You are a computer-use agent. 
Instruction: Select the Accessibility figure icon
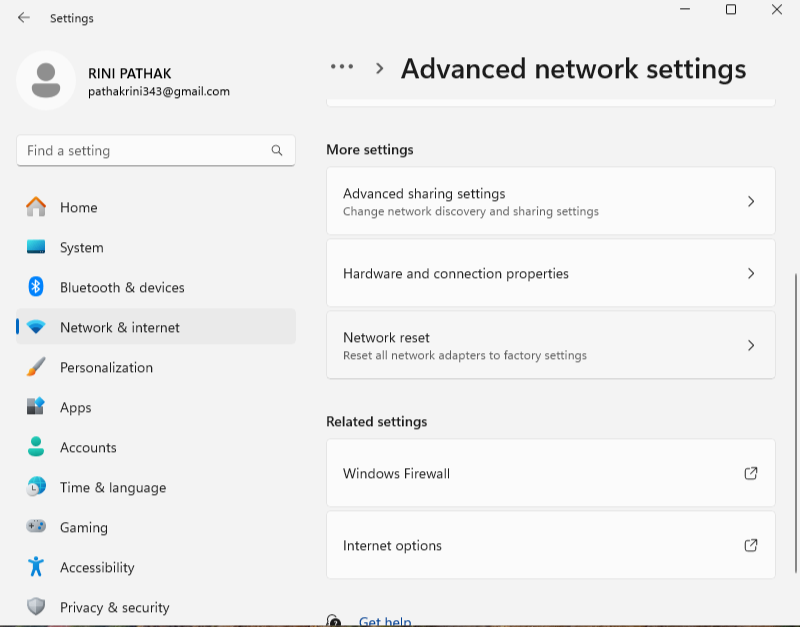click(x=36, y=567)
